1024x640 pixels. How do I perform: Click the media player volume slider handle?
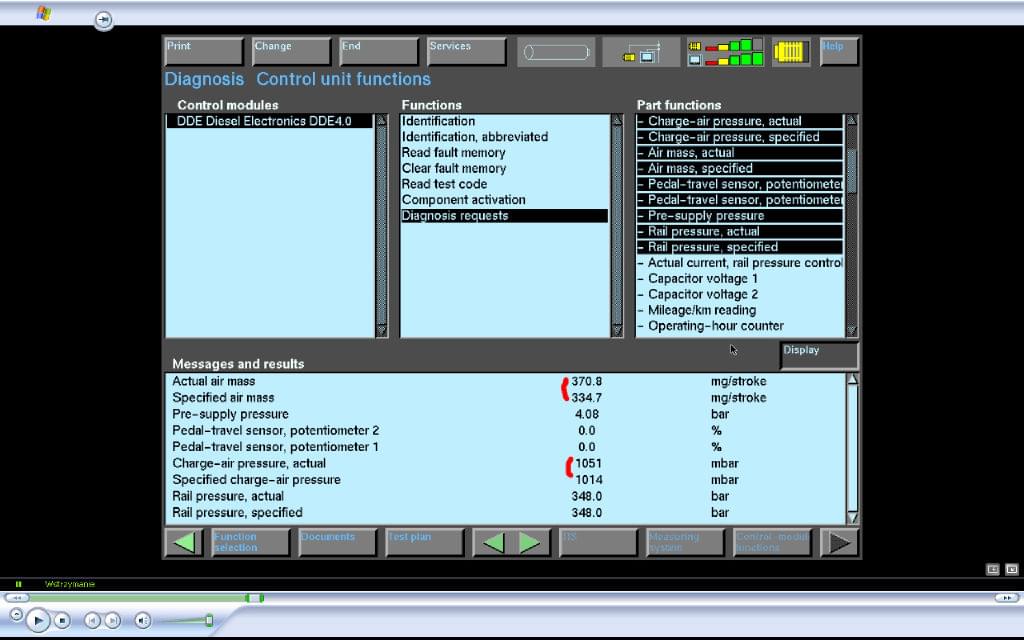[209, 620]
